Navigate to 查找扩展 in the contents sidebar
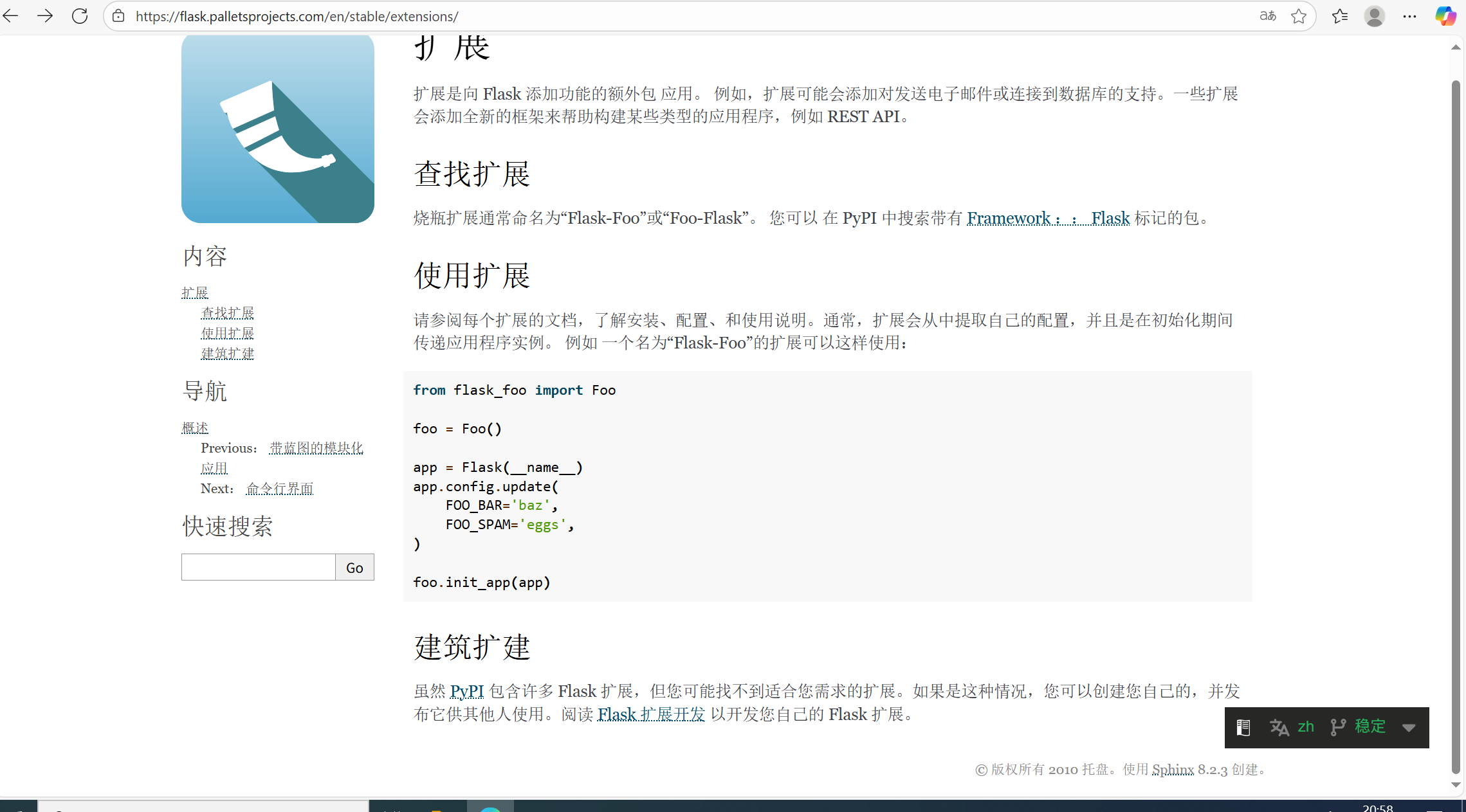The width and height of the screenshot is (1466, 812). coord(227,313)
